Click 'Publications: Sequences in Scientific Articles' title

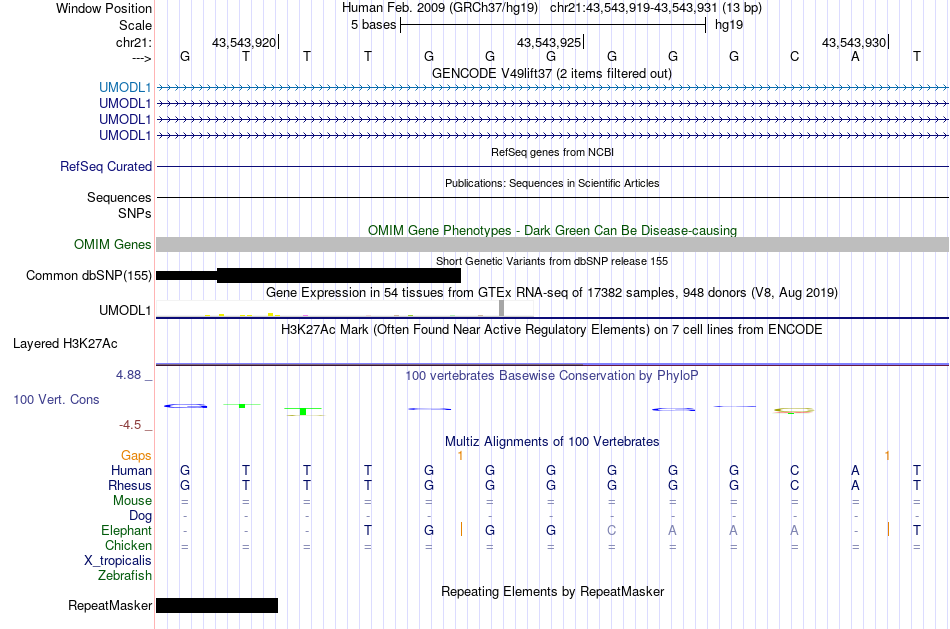coord(552,183)
